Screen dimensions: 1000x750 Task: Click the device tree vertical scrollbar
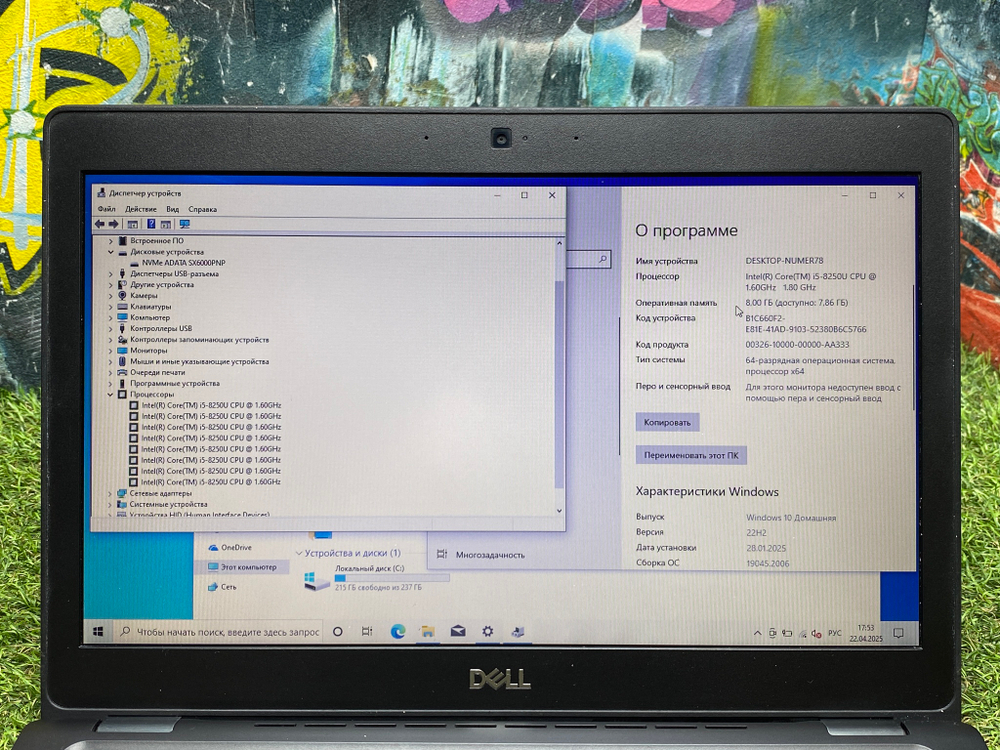[x=560, y=380]
